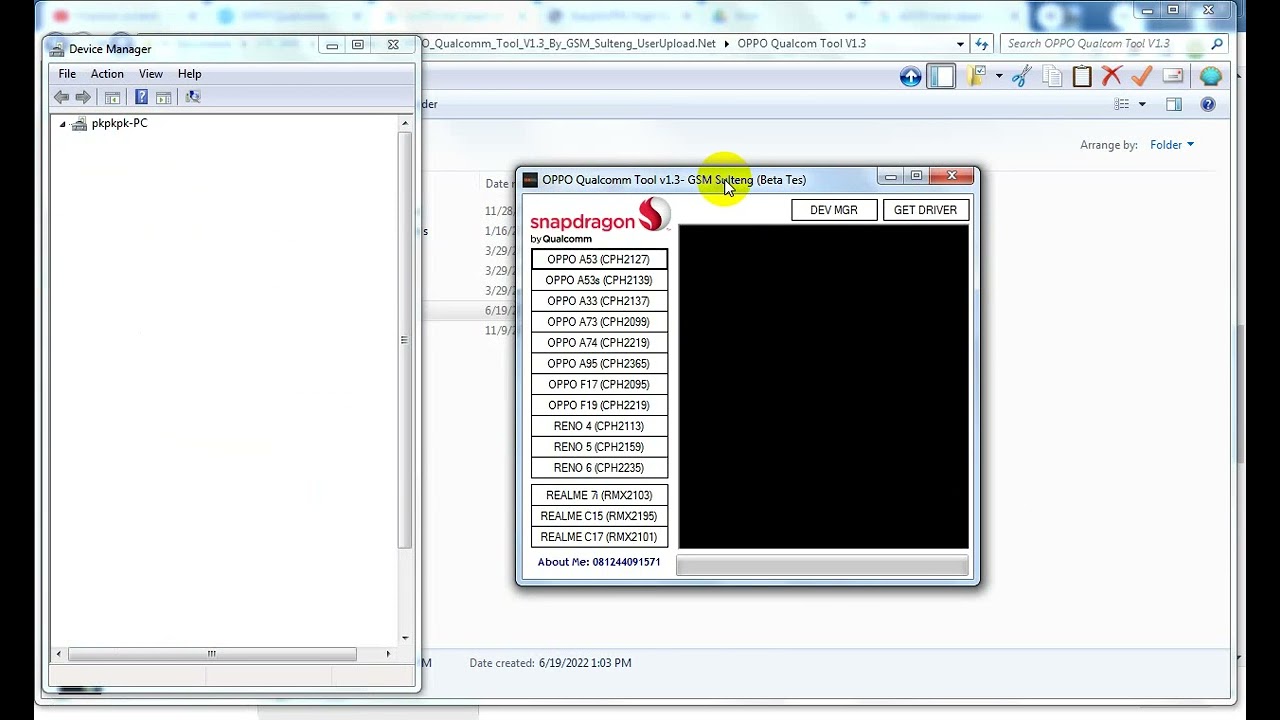Open address bar history dropdown arrow
Viewport: 1280px width, 720px height.
[x=960, y=44]
